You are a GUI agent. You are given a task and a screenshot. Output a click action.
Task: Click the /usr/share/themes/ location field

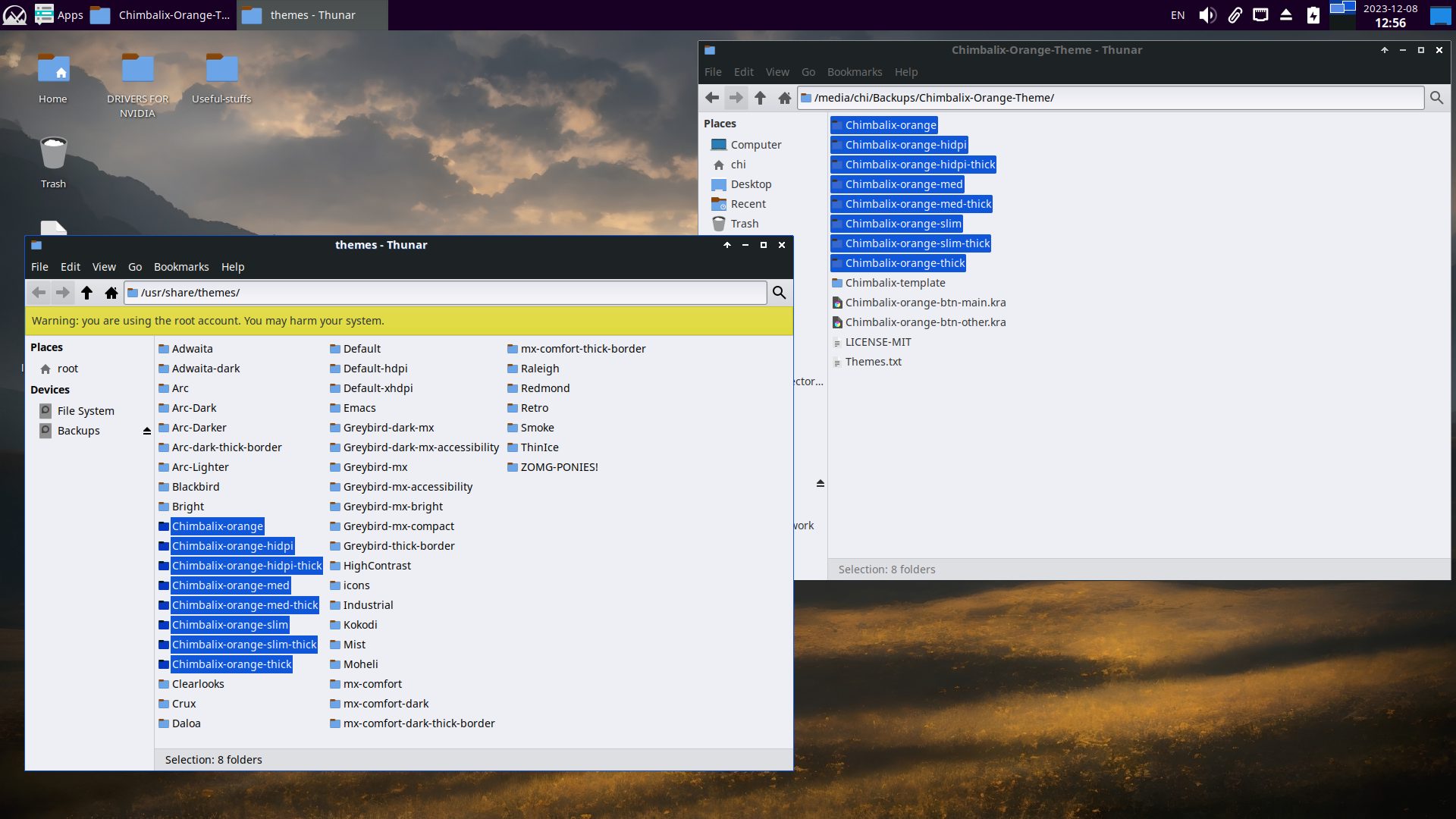tap(447, 293)
